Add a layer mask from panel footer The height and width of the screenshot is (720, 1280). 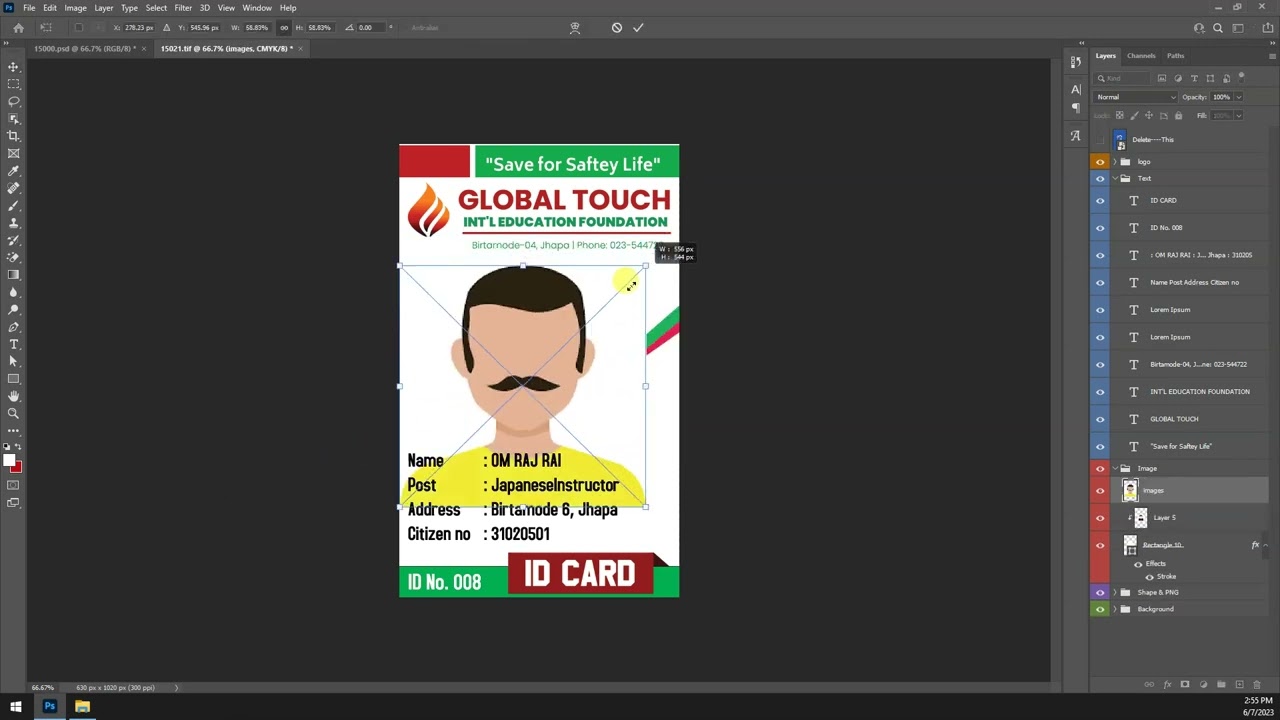click(1185, 685)
